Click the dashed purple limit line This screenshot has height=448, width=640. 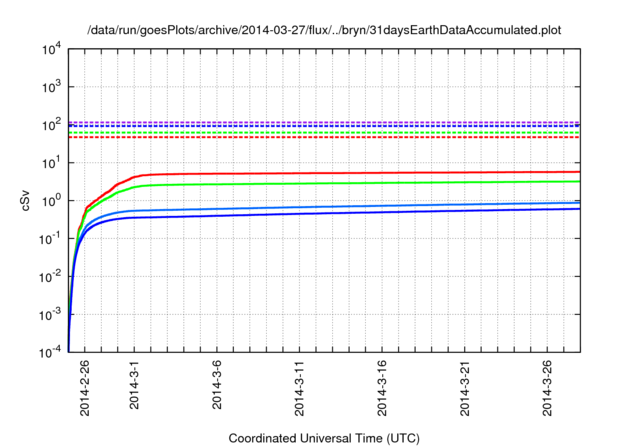point(324,122)
